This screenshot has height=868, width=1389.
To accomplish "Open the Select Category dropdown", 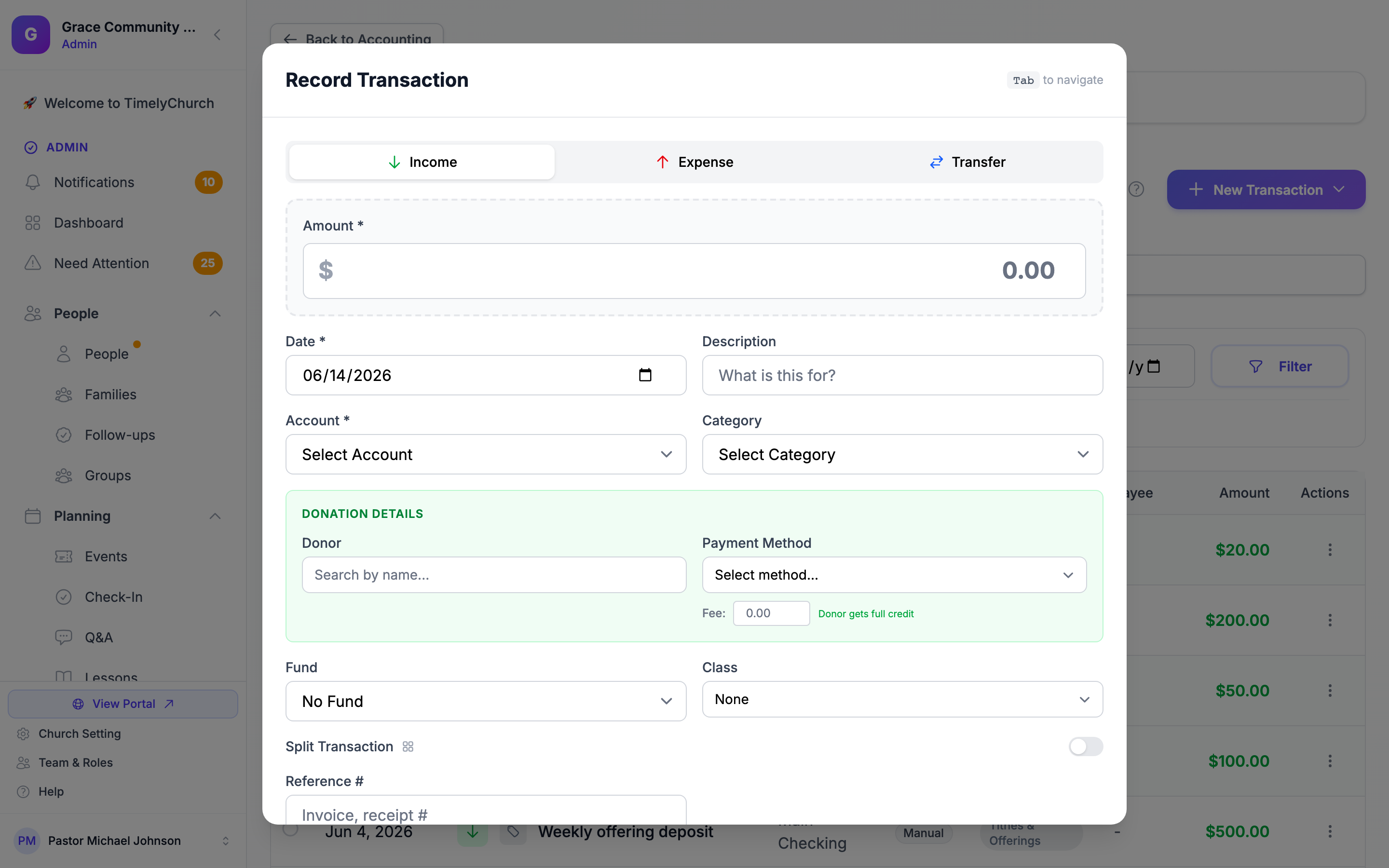I will pos(902,454).
